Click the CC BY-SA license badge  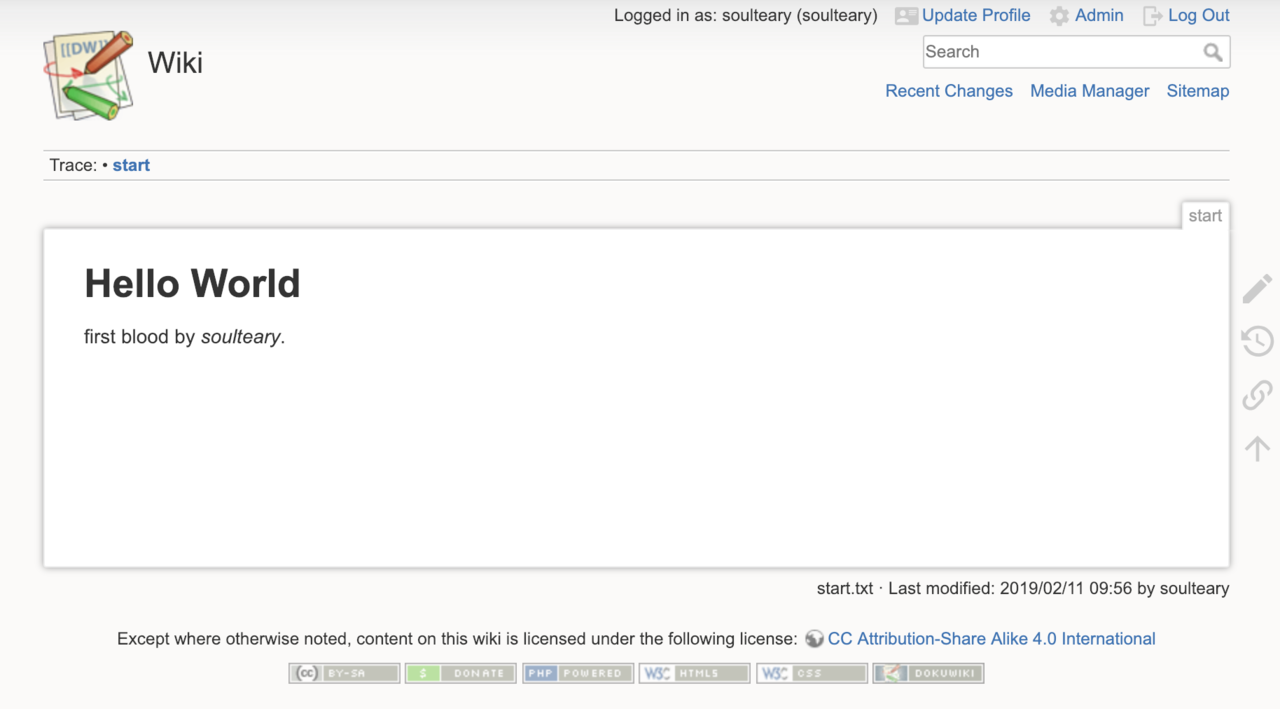[344, 673]
